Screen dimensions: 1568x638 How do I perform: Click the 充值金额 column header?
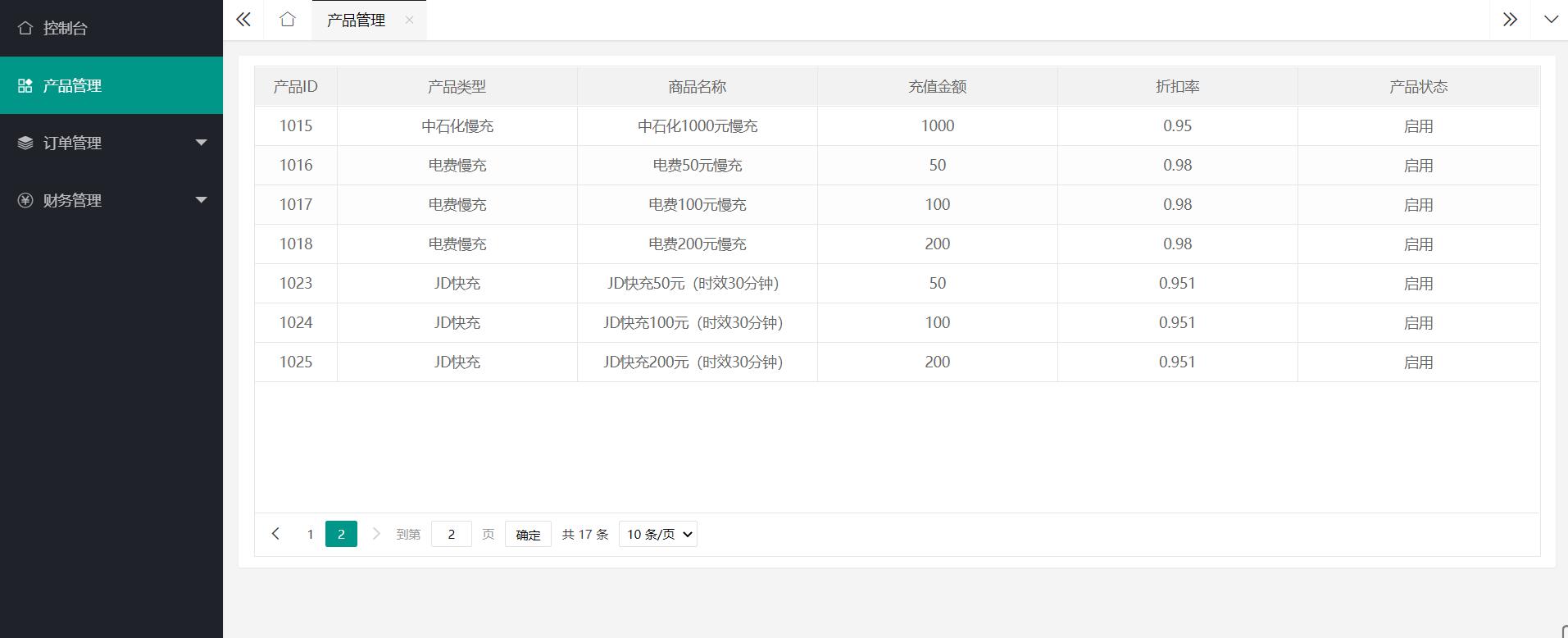coord(938,86)
